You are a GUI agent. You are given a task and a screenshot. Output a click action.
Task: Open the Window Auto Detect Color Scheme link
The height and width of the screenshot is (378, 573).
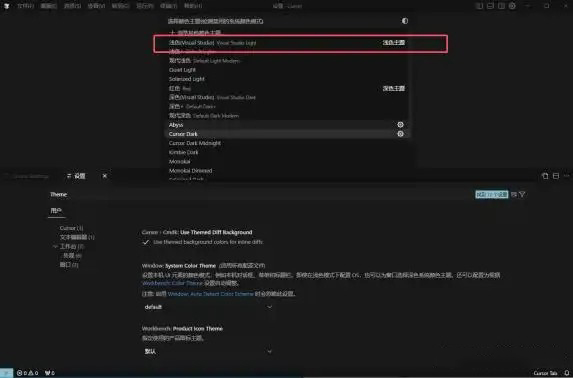coord(210,294)
